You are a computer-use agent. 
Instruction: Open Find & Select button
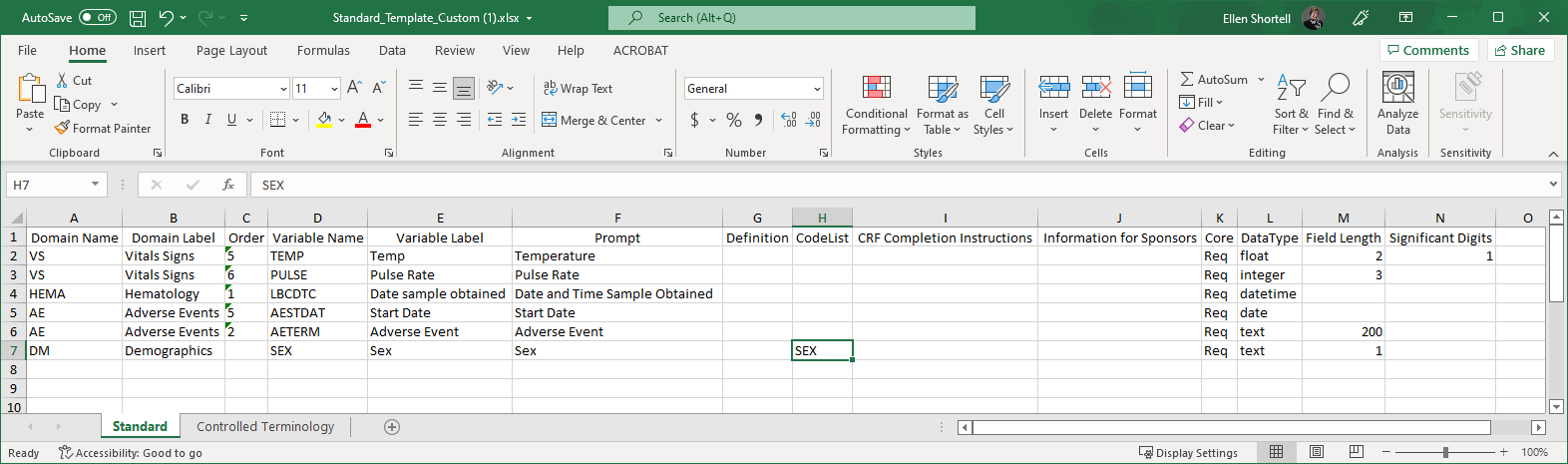click(x=1336, y=105)
